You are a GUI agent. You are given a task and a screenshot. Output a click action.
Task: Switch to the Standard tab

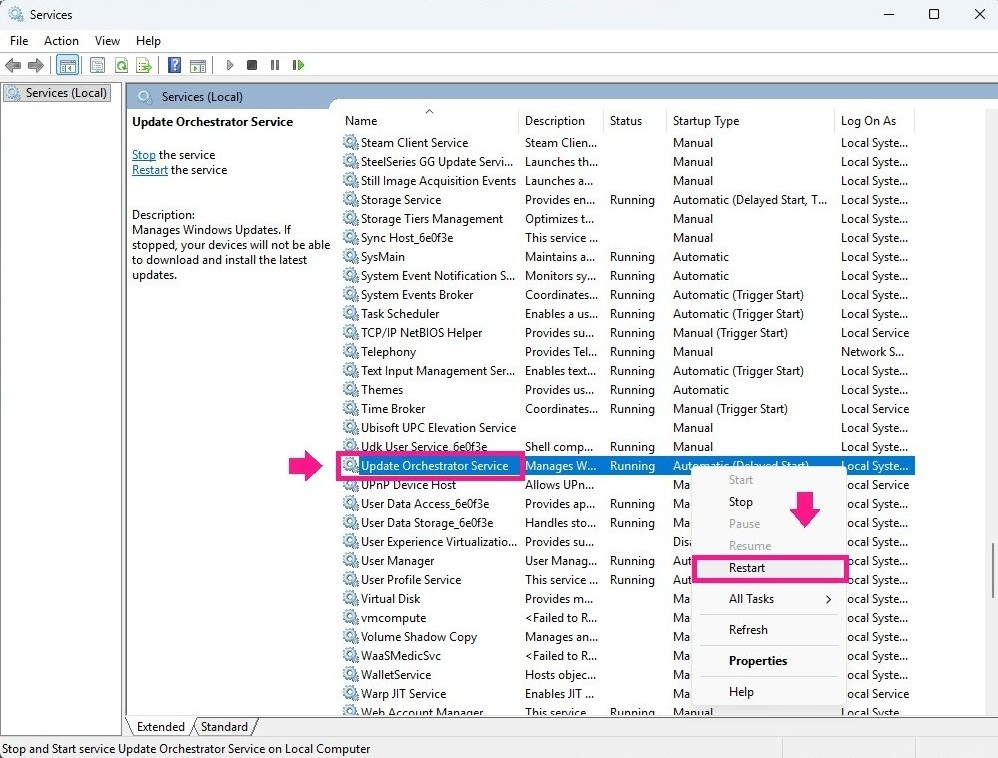[x=224, y=727]
